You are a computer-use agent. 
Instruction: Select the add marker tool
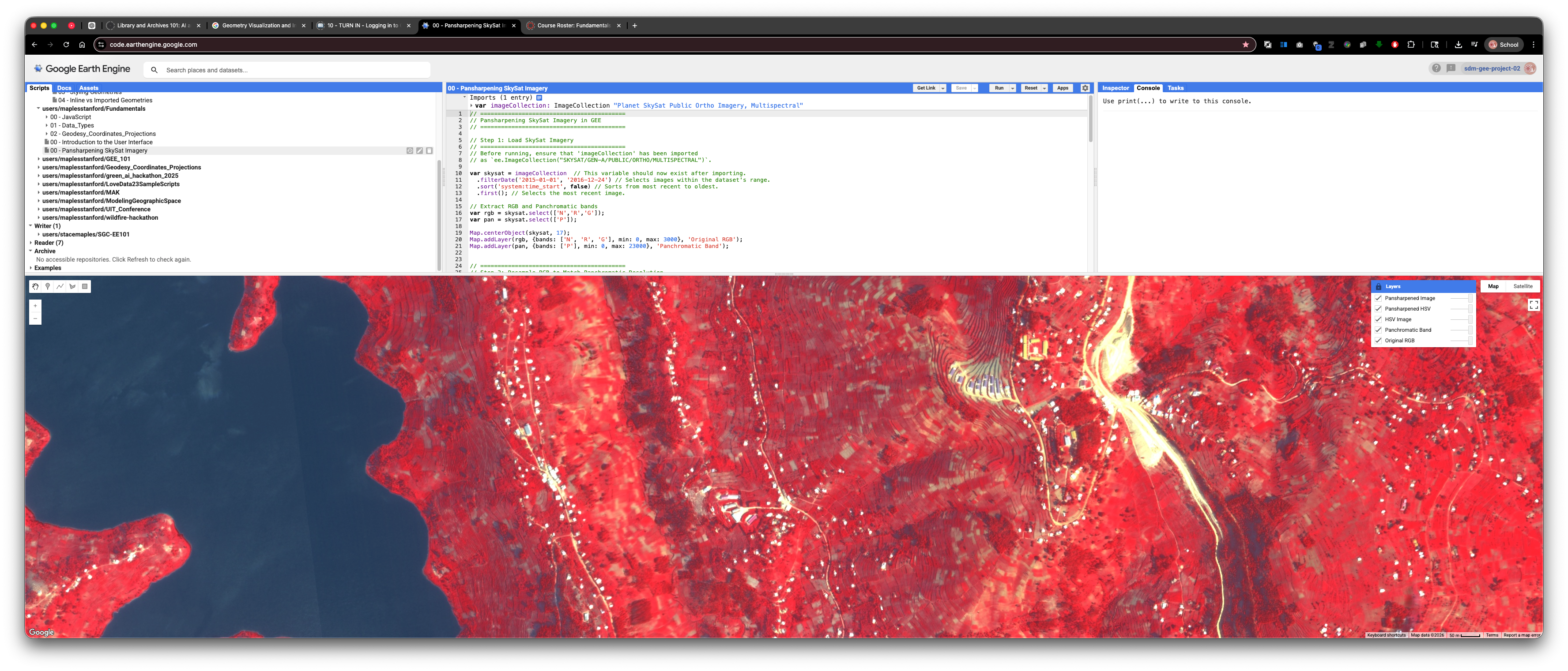[48, 286]
